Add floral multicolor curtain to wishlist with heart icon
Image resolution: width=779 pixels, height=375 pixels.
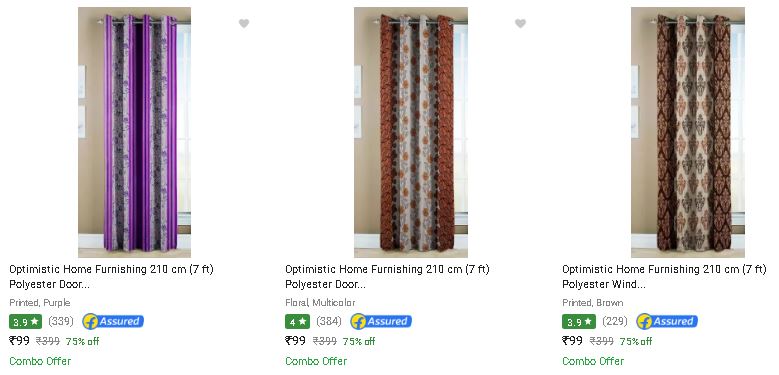click(x=520, y=23)
